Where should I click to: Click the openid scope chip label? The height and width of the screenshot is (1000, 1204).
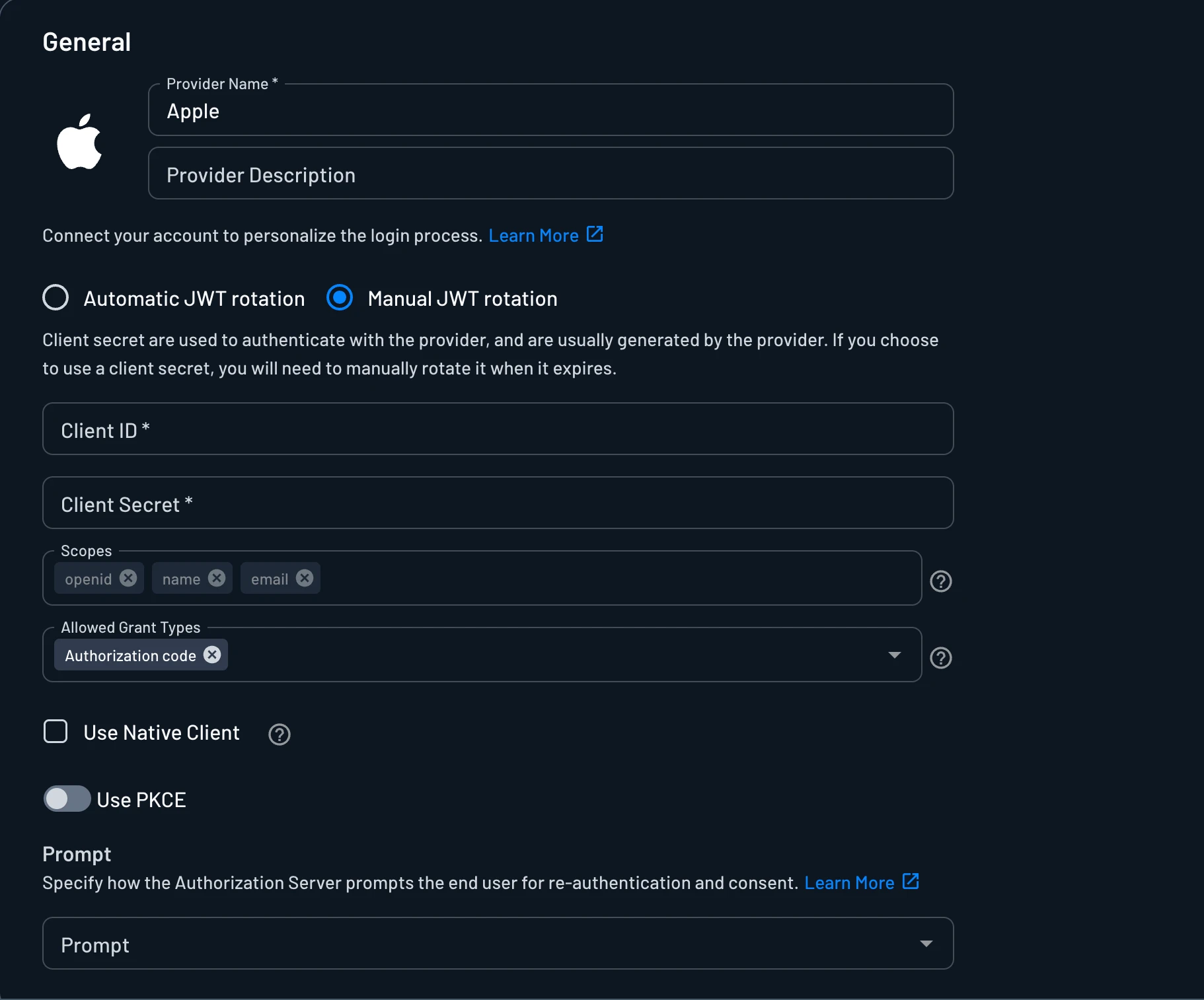[x=89, y=579]
